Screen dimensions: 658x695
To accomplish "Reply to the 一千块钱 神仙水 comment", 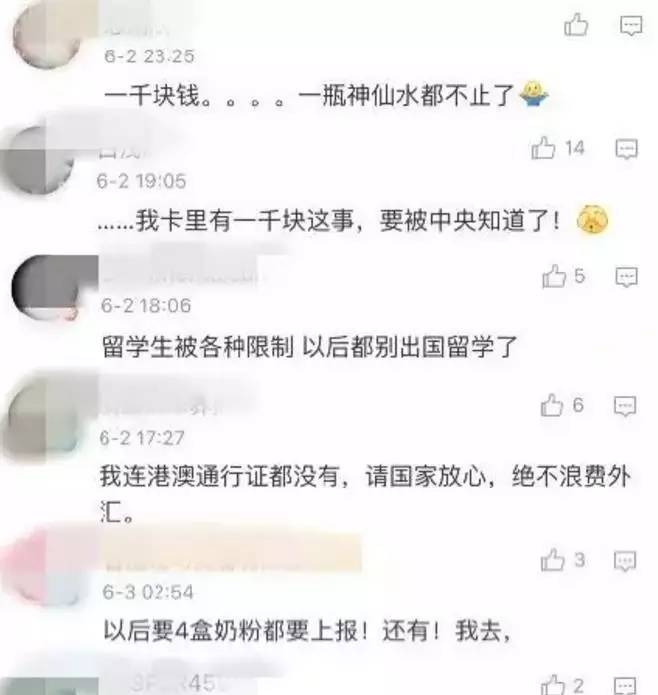I will pos(631,25).
